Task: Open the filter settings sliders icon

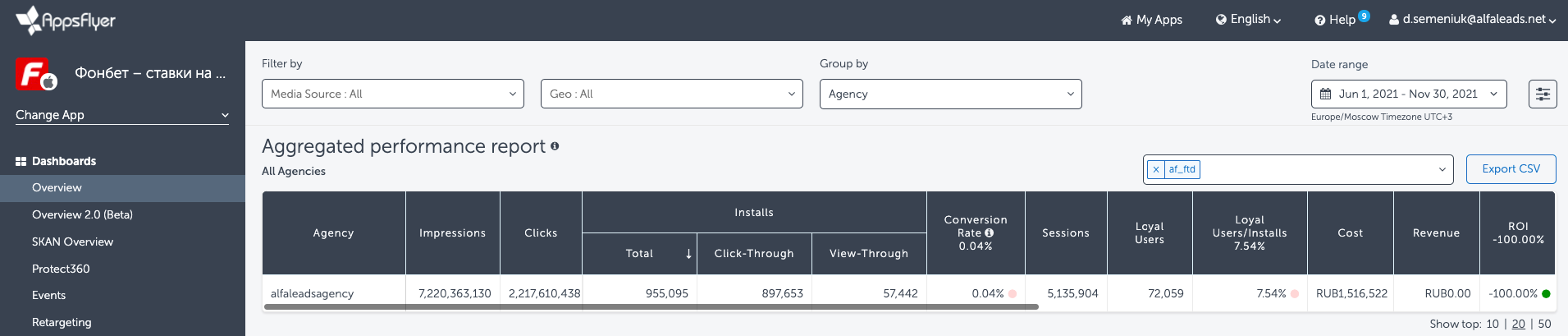Action: coord(1543,94)
